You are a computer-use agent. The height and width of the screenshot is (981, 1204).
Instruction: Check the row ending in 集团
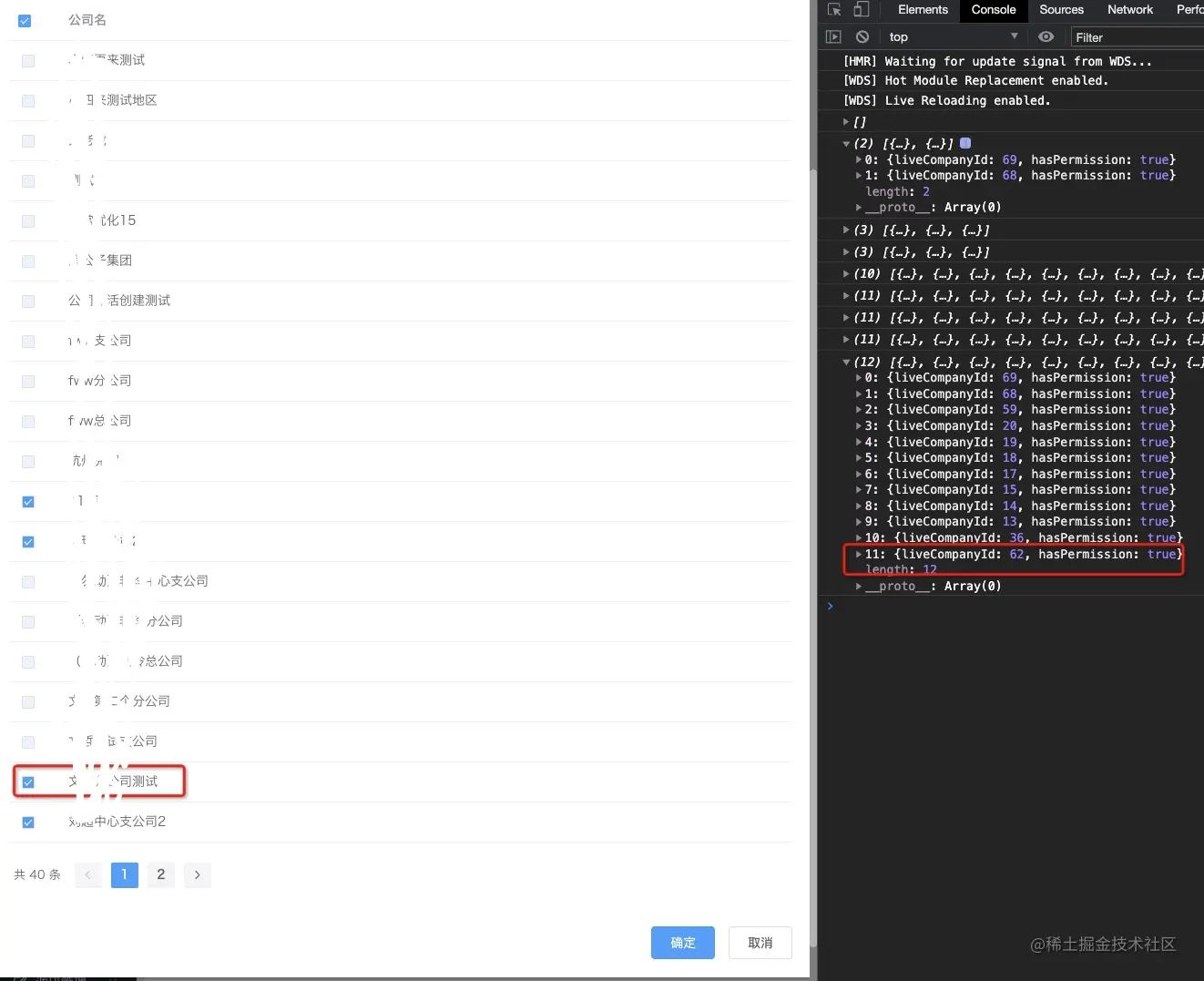tap(28, 261)
